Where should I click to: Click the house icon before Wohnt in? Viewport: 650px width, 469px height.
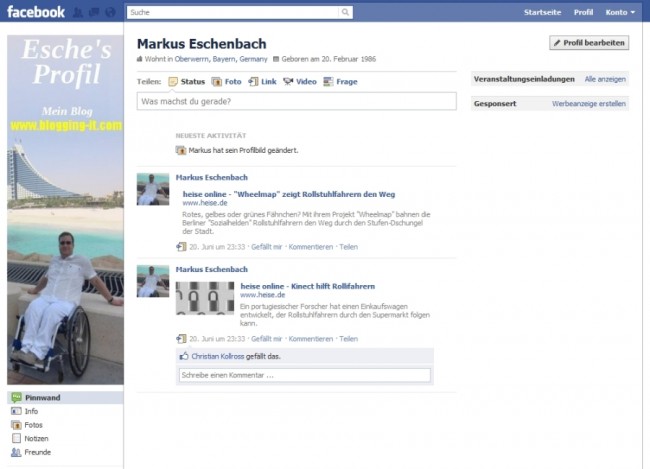coord(140,59)
